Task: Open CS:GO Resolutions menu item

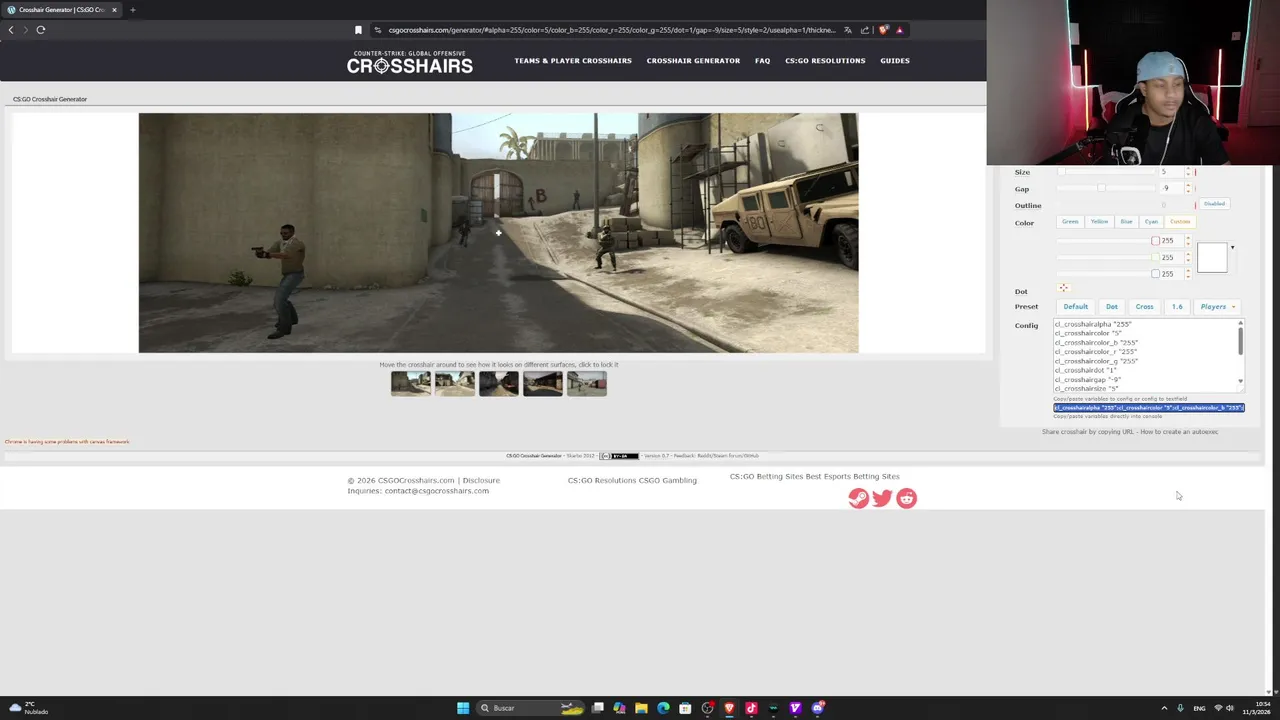Action: click(x=825, y=61)
